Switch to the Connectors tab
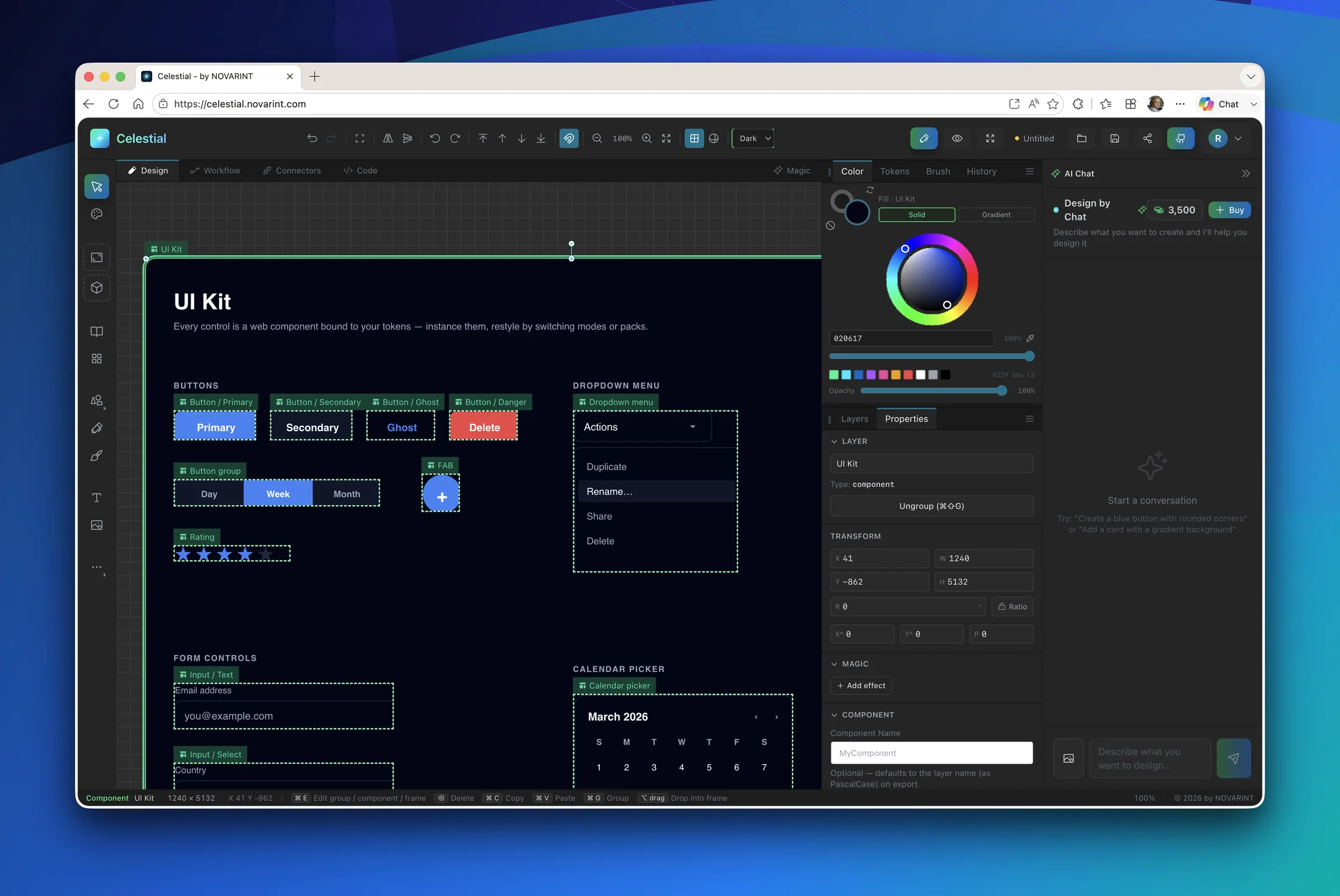 pos(292,171)
